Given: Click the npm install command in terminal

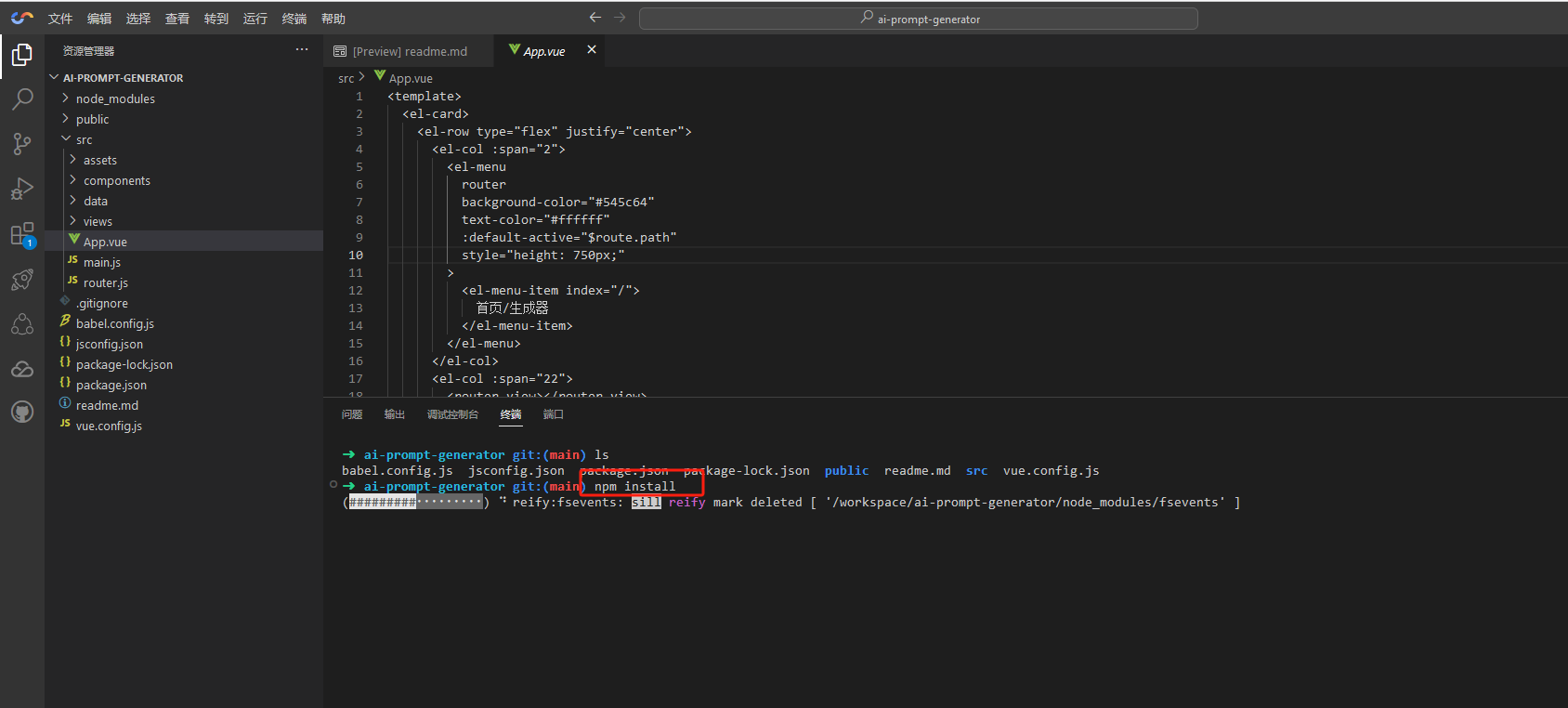Looking at the screenshot, I should (x=635, y=486).
